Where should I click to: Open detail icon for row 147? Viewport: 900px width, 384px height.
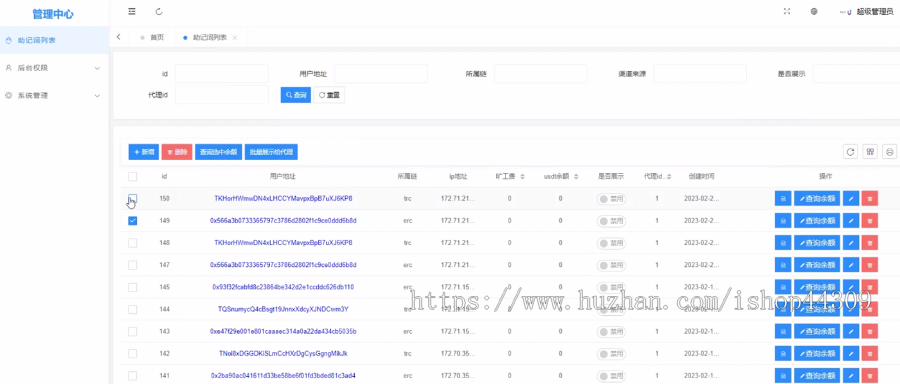tap(782, 265)
